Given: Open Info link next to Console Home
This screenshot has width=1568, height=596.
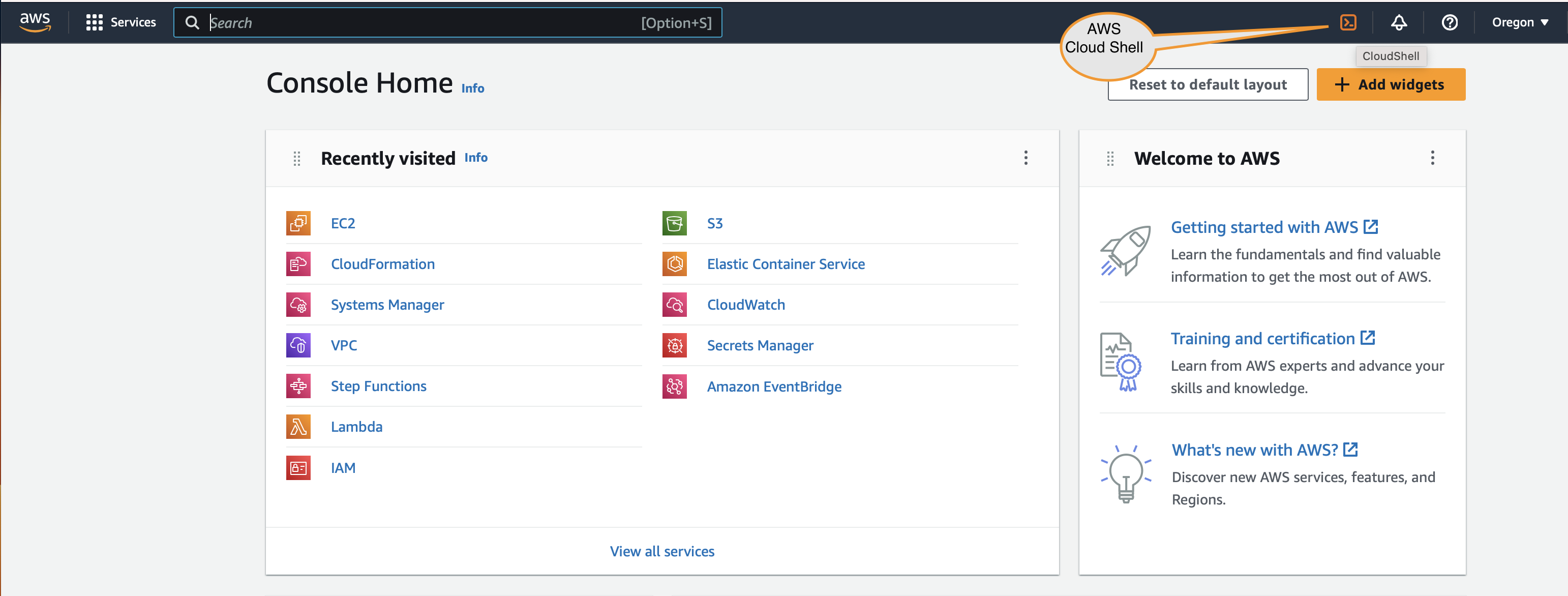Looking at the screenshot, I should [x=472, y=88].
